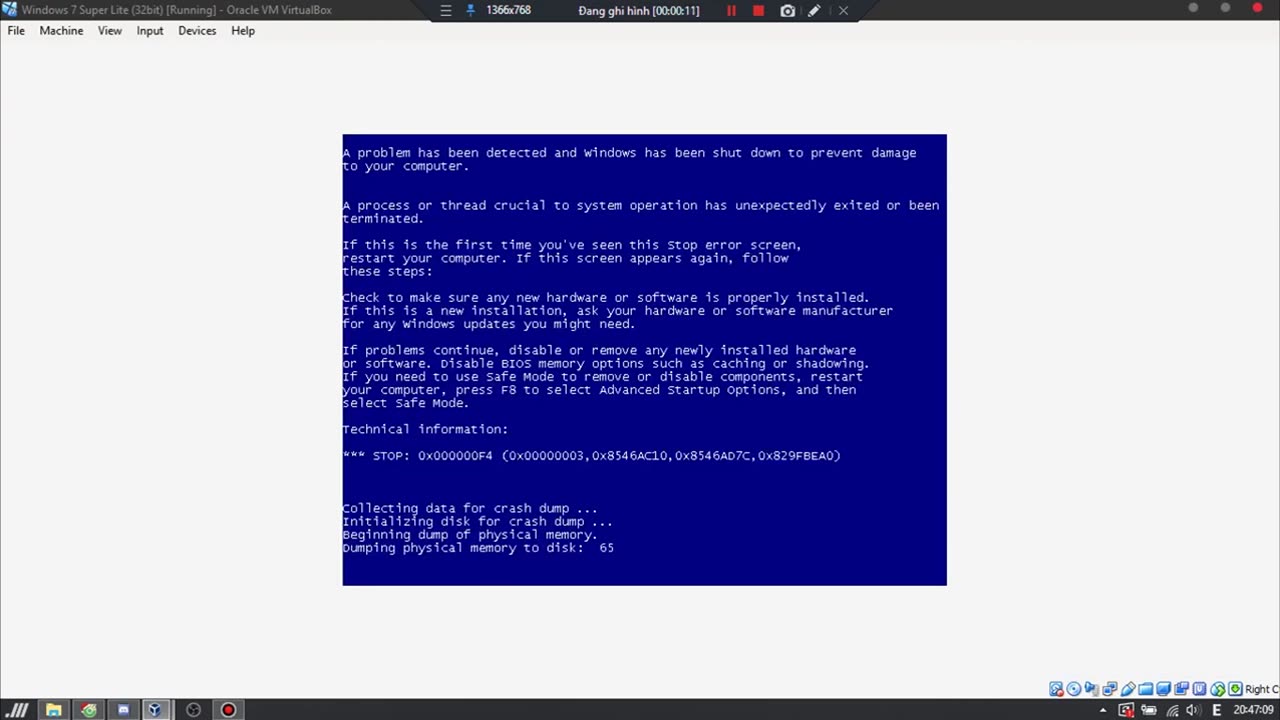The width and height of the screenshot is (1280, 720).
Task: Open Discord from the taskbar
Action: point(123,710)
